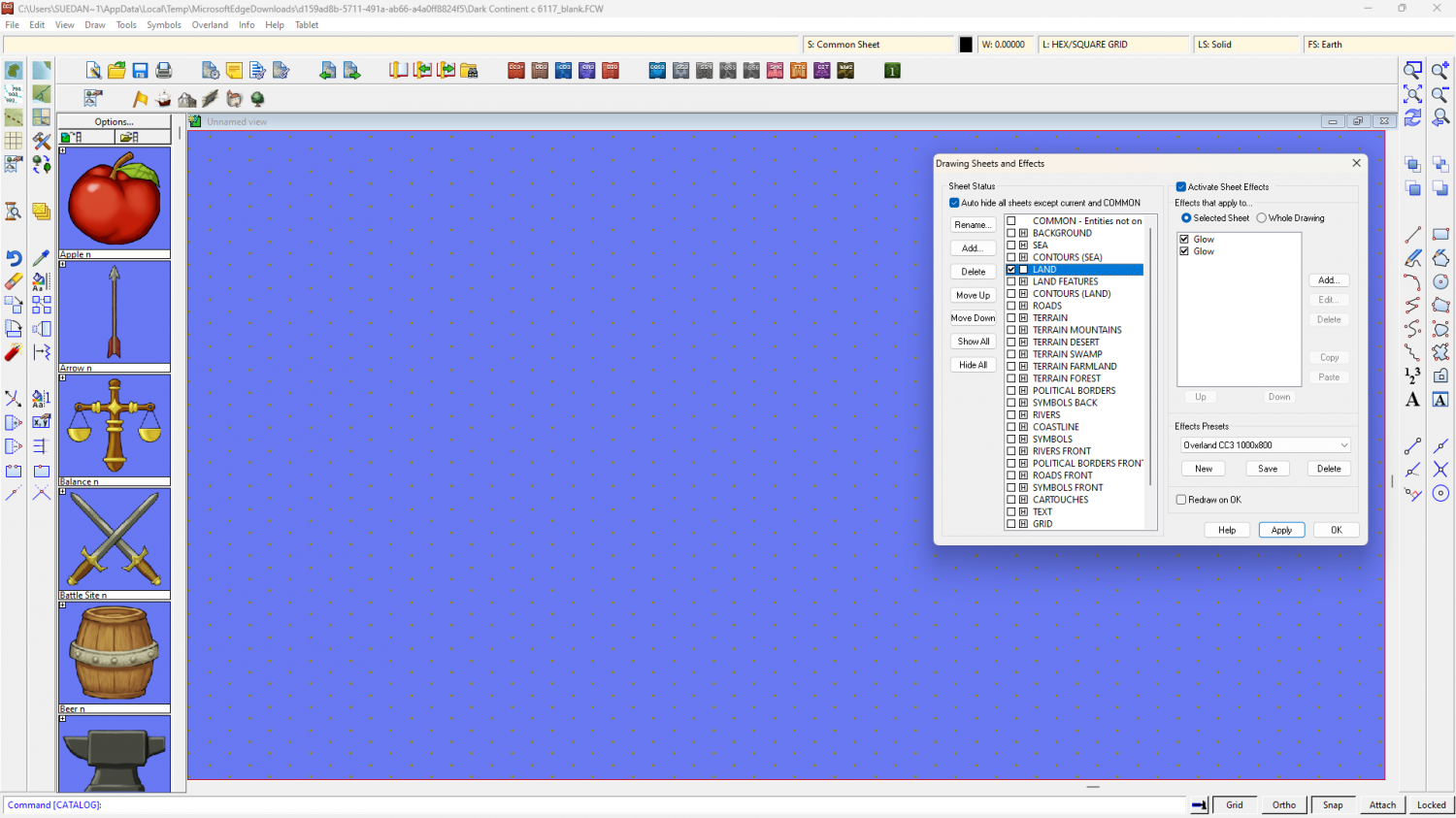Click the sticky note icon in toolbar
Image resolution: width=1456 pixels, height=818 pixels.
coord(234,70)
